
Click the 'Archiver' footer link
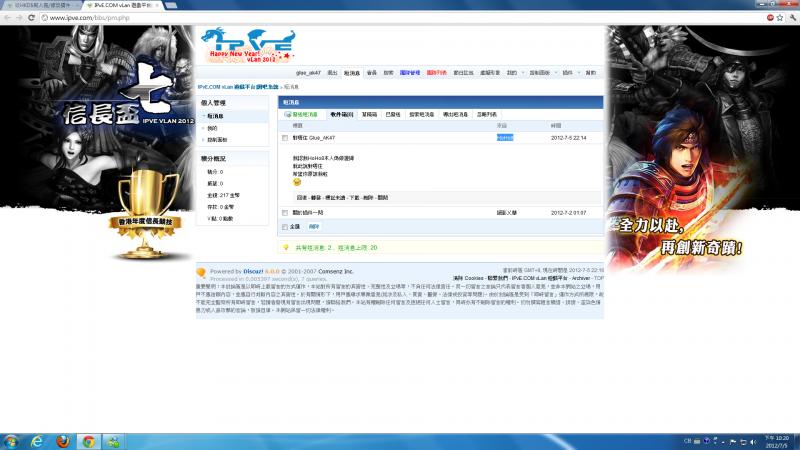(x=581, y=278)
